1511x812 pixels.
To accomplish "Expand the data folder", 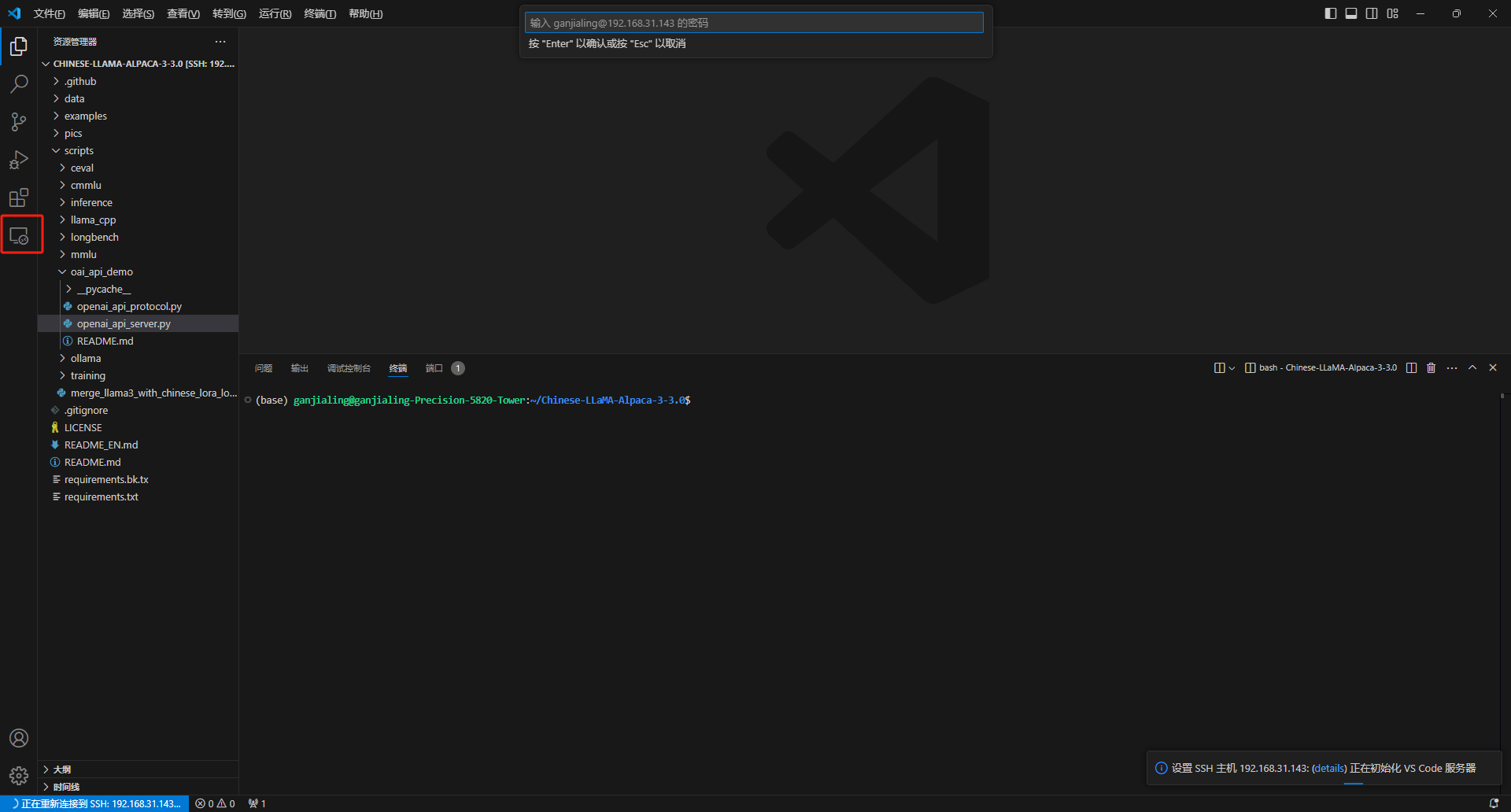I will click(138, 98).
